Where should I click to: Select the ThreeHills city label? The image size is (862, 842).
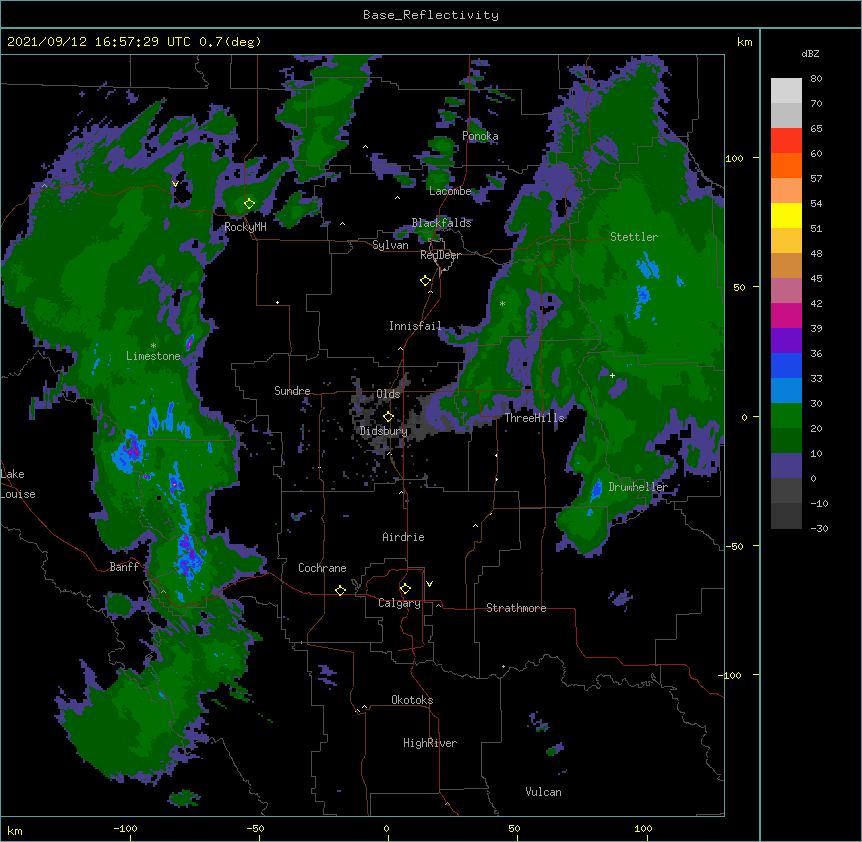(534, 418)
